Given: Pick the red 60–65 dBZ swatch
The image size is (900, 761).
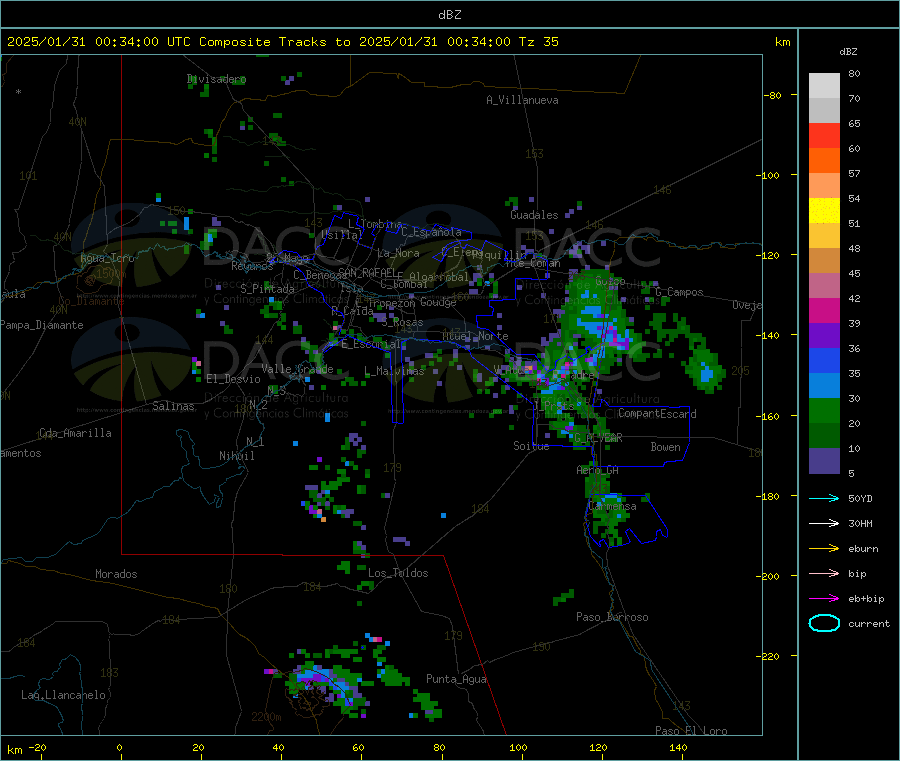Looking at the screenshot, I should (824, 136).
